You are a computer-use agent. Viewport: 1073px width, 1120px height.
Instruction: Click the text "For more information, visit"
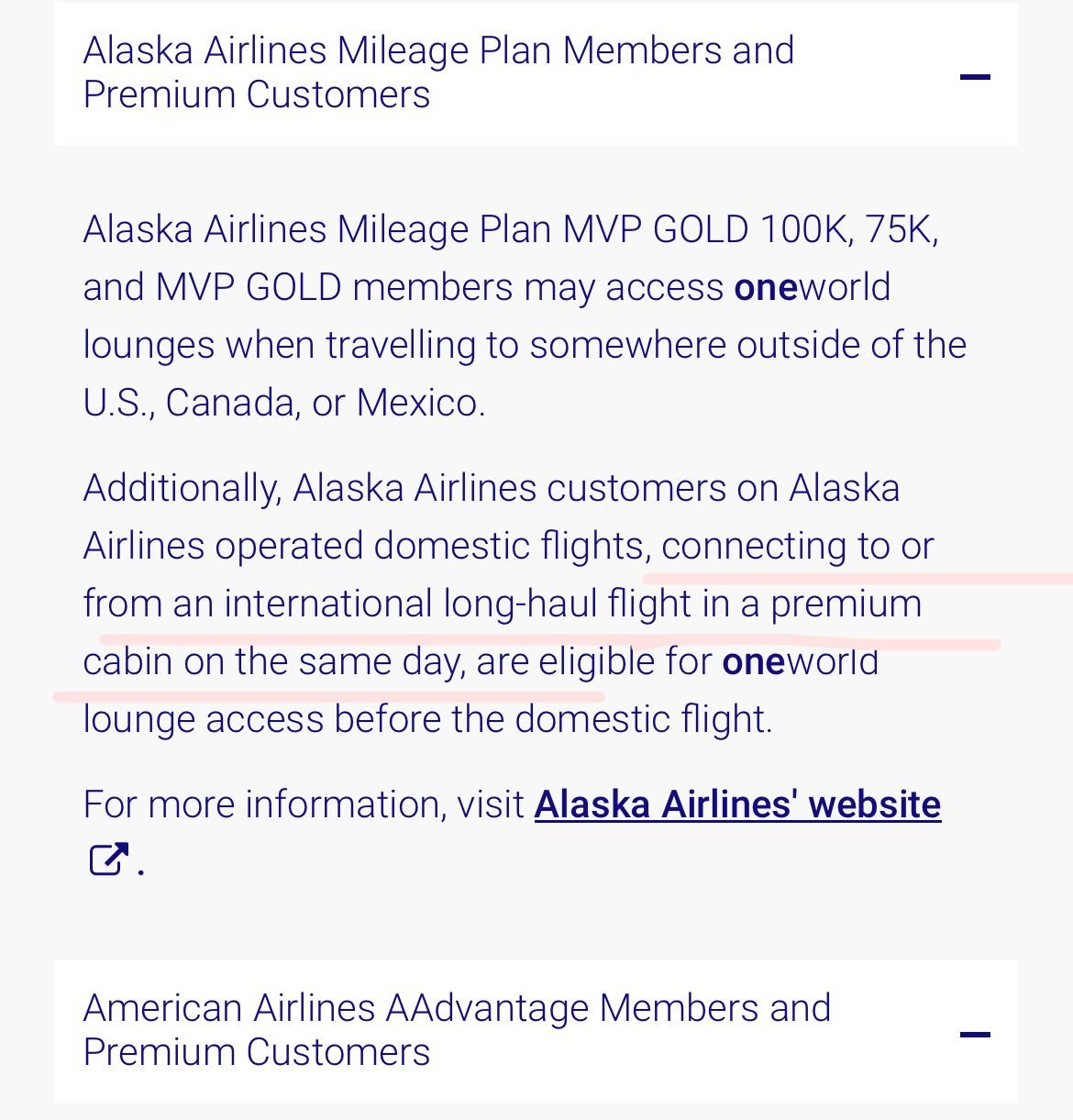click(x=304, y=805)
